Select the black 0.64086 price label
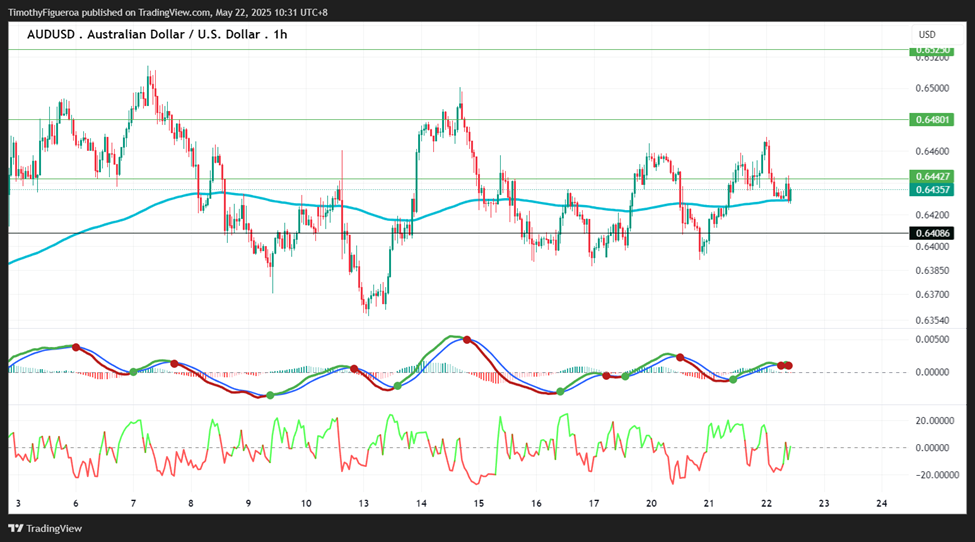 tap(931, 233)
